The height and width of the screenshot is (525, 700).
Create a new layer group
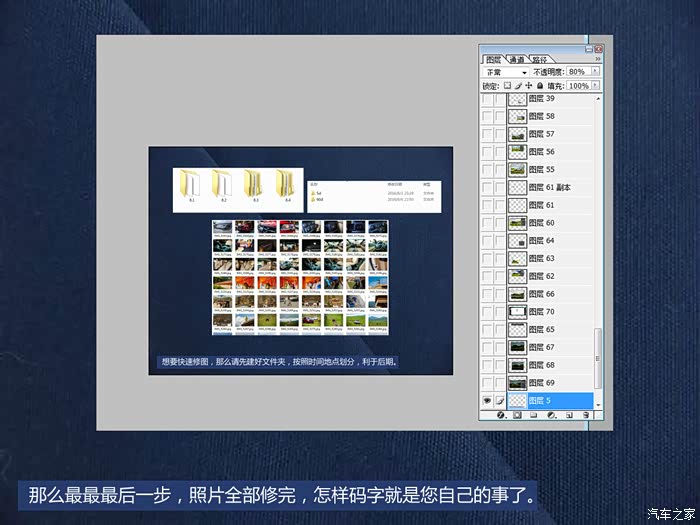pos(534,414)
